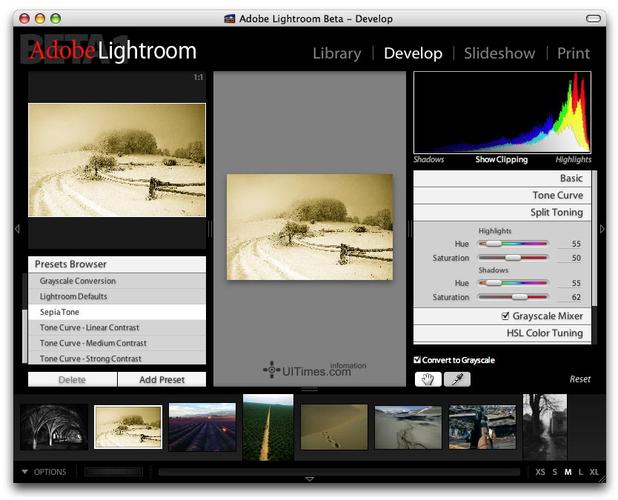This screenshot has height=500, width=618.
Task: Select the sand footprints thumbnail
Action: pos(334,427)
